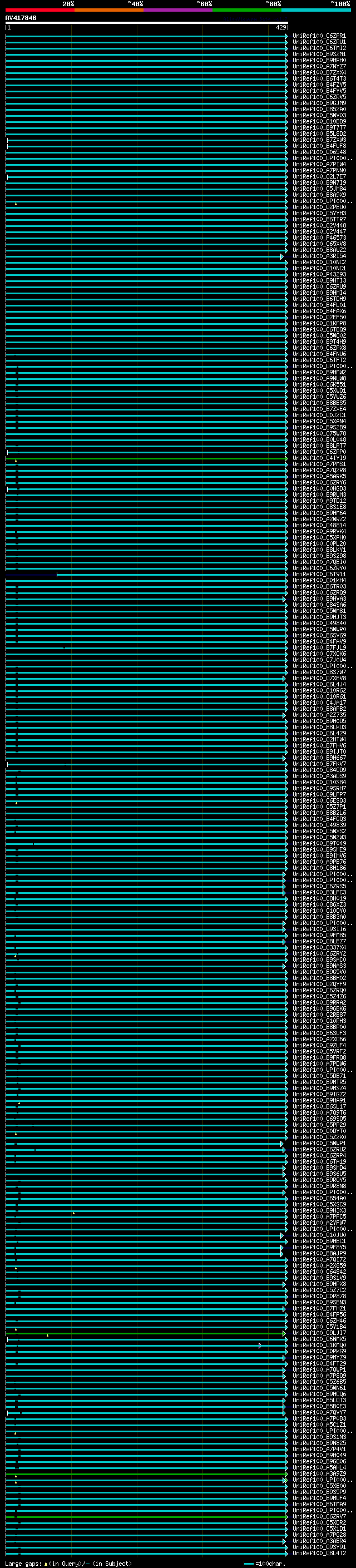Click the white query sequence bar

(x=147, y=23)
